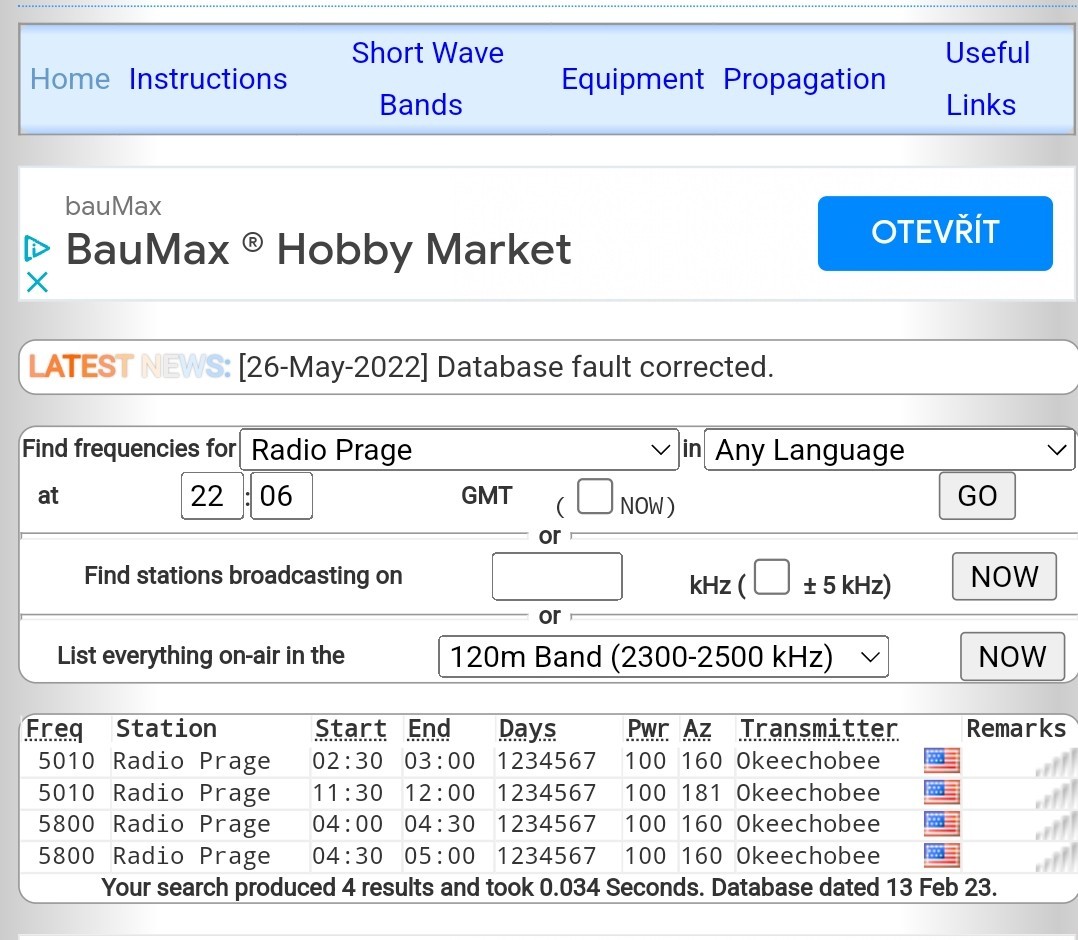Click the US flag in the 02:30 row

(x=941, y=761)
